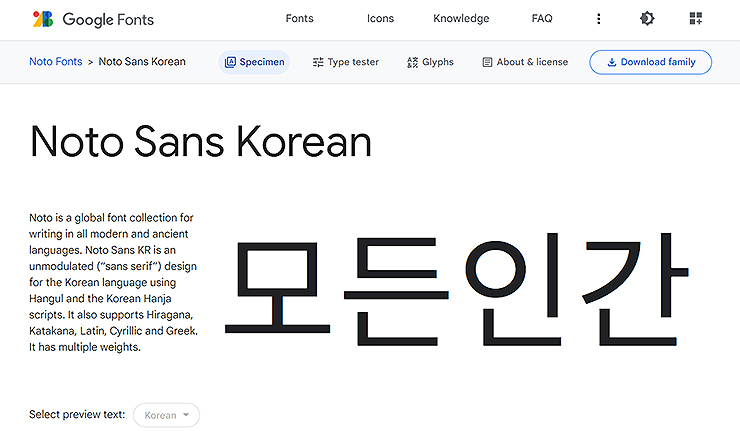Click Noto Sans Korean breadcrumb text
Screen dimensions: 740x431
(142, 61)
